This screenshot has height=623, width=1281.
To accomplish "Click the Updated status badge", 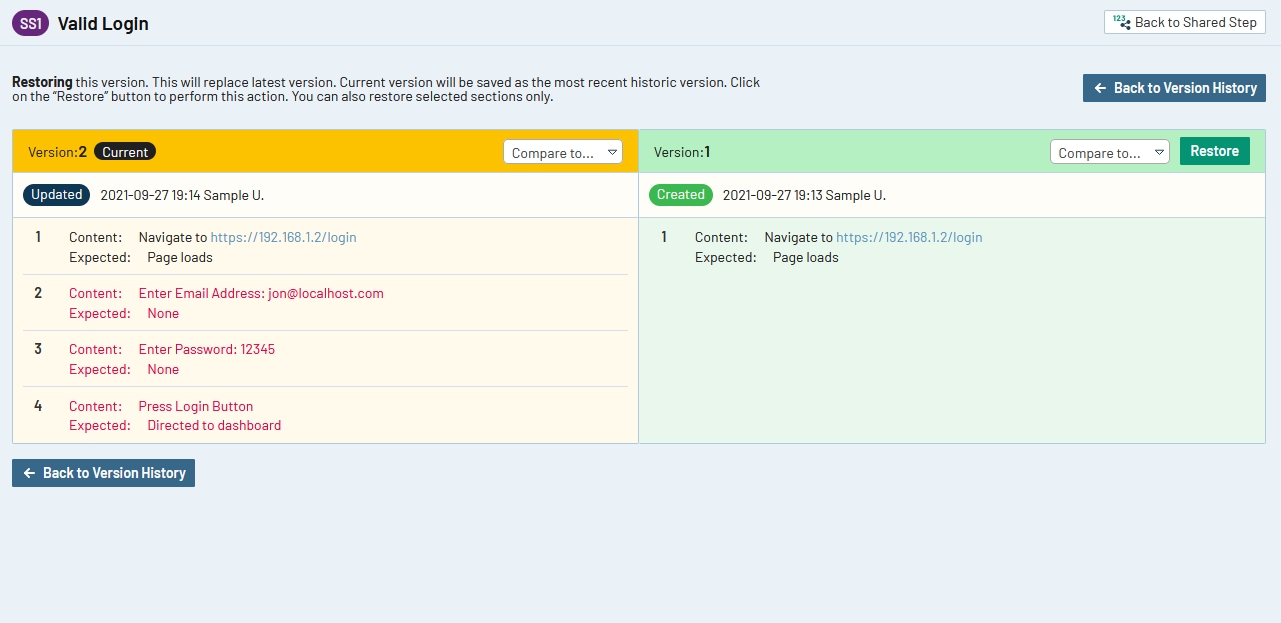I will point(56,195).
